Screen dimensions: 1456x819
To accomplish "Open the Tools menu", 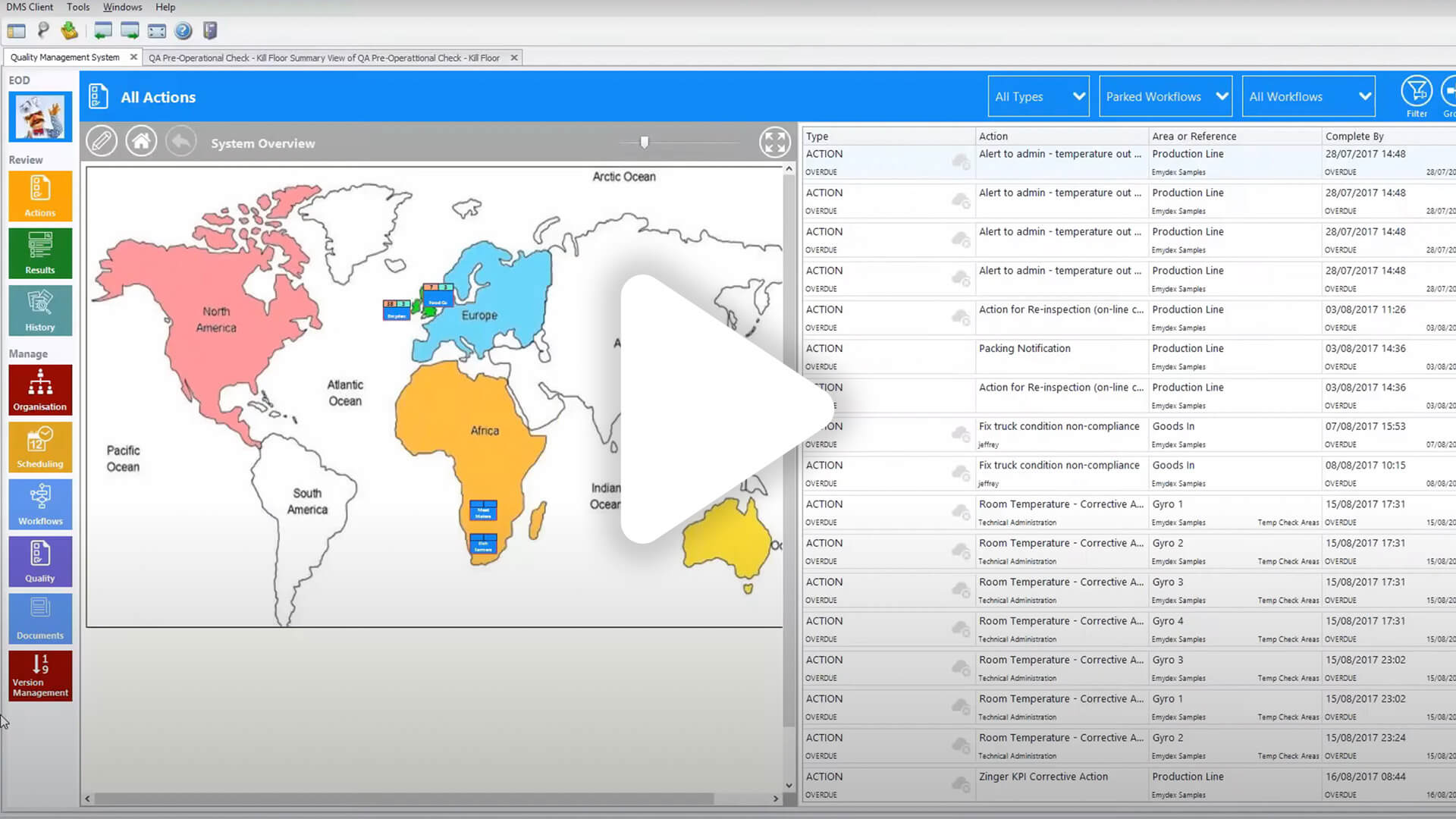I will coord(78,7).
